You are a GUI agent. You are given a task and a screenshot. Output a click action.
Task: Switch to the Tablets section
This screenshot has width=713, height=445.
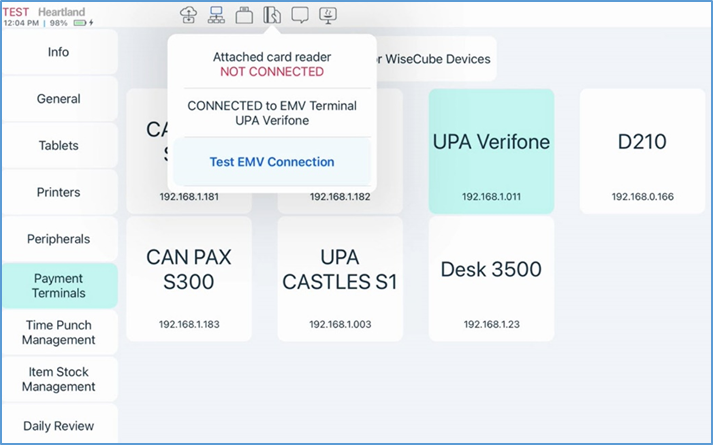[x=59, y=145]
